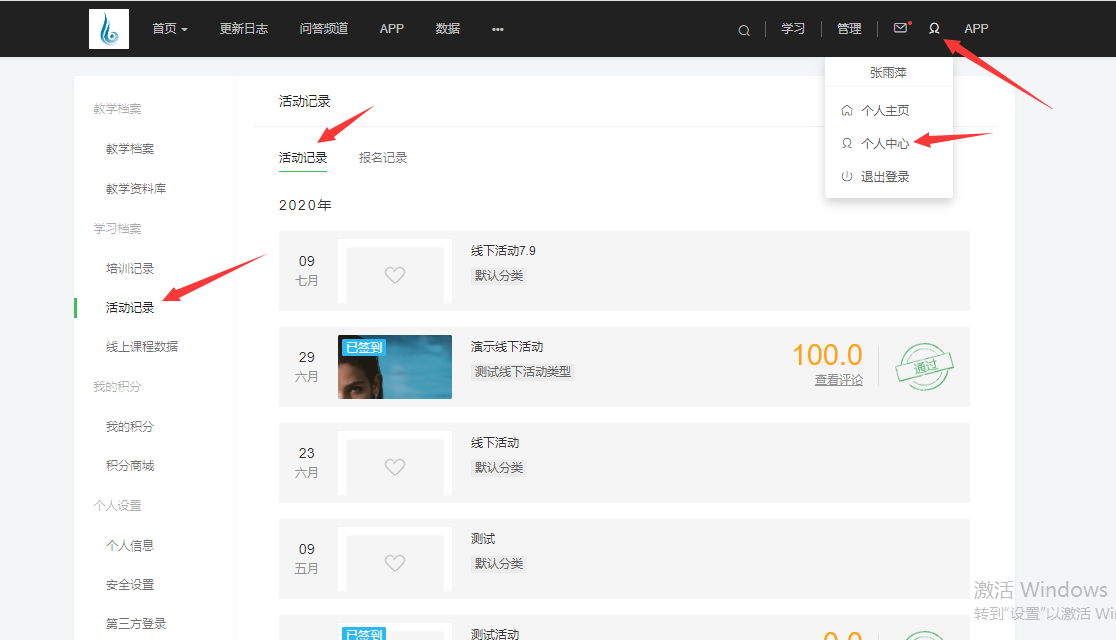Open 更新日志 in the top navigation
This screenshot has height=640, width=1116.
point(244,28)
